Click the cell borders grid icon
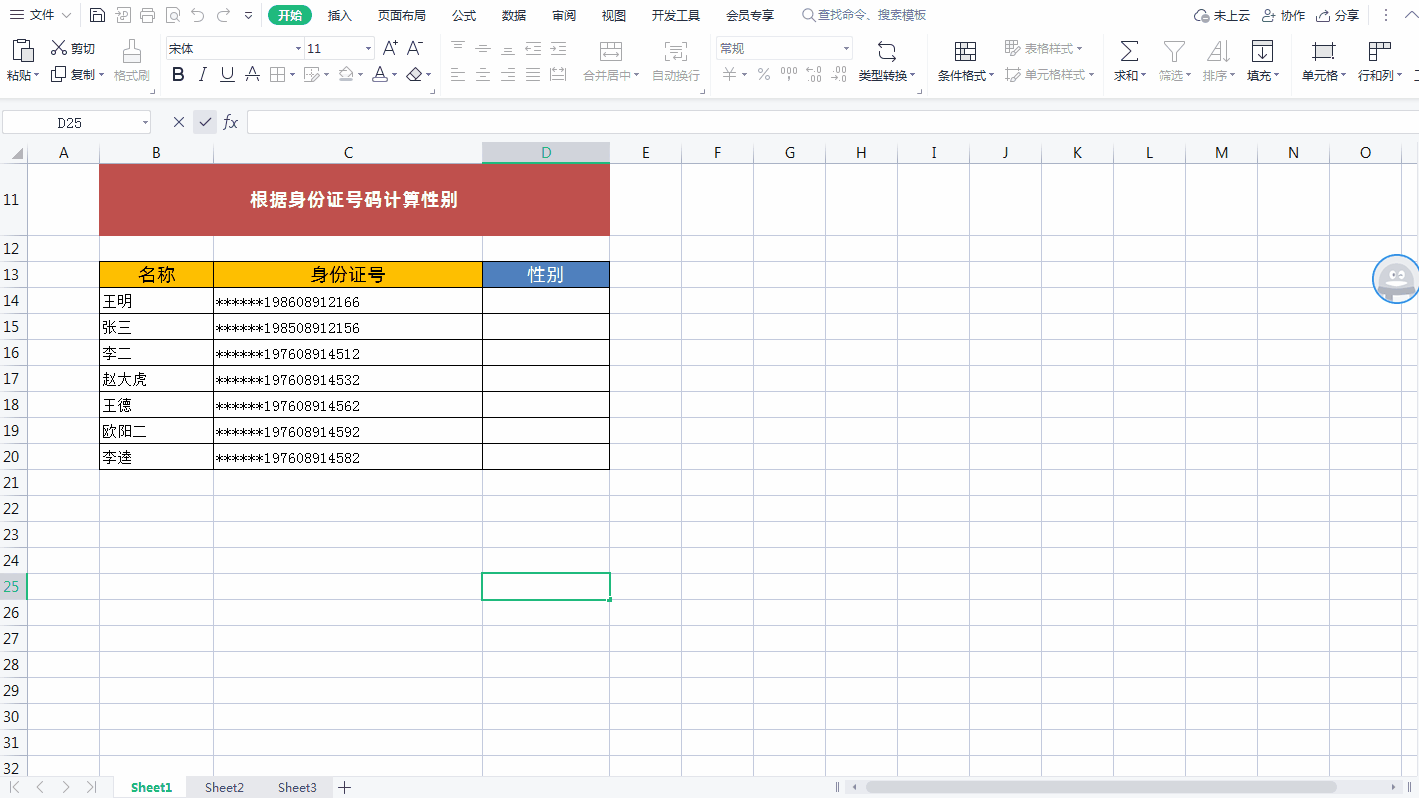 pyautogui.click(x=278, y=74)
